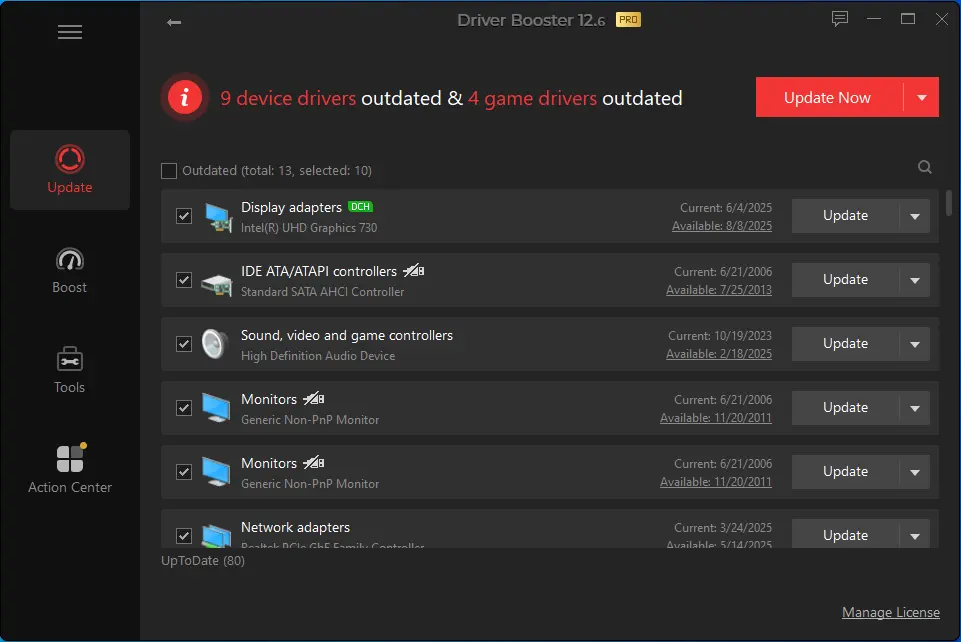The width and height of the screenshot is (961, 642).
Task: Select the Standard SATA AHCI Controller text
Action: [x=322, y=292]
